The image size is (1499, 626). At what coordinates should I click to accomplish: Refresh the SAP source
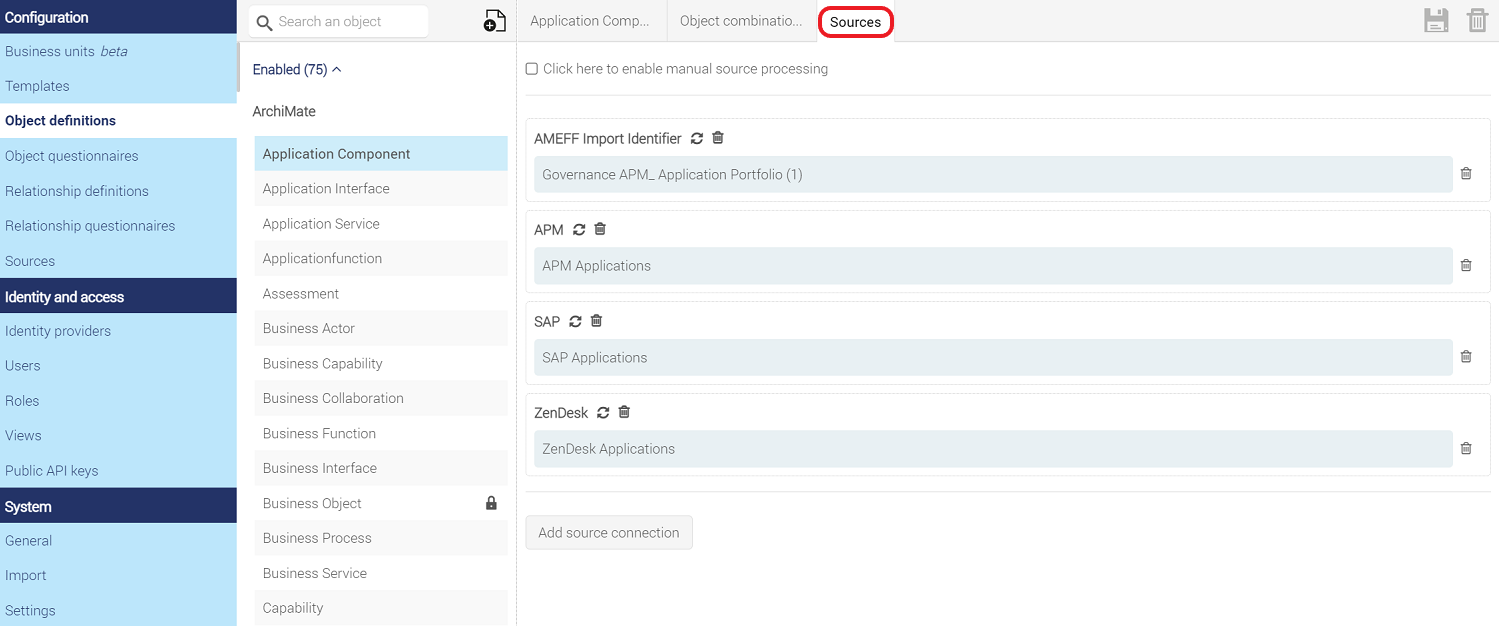pyautogui.click(x=575, y=322)
